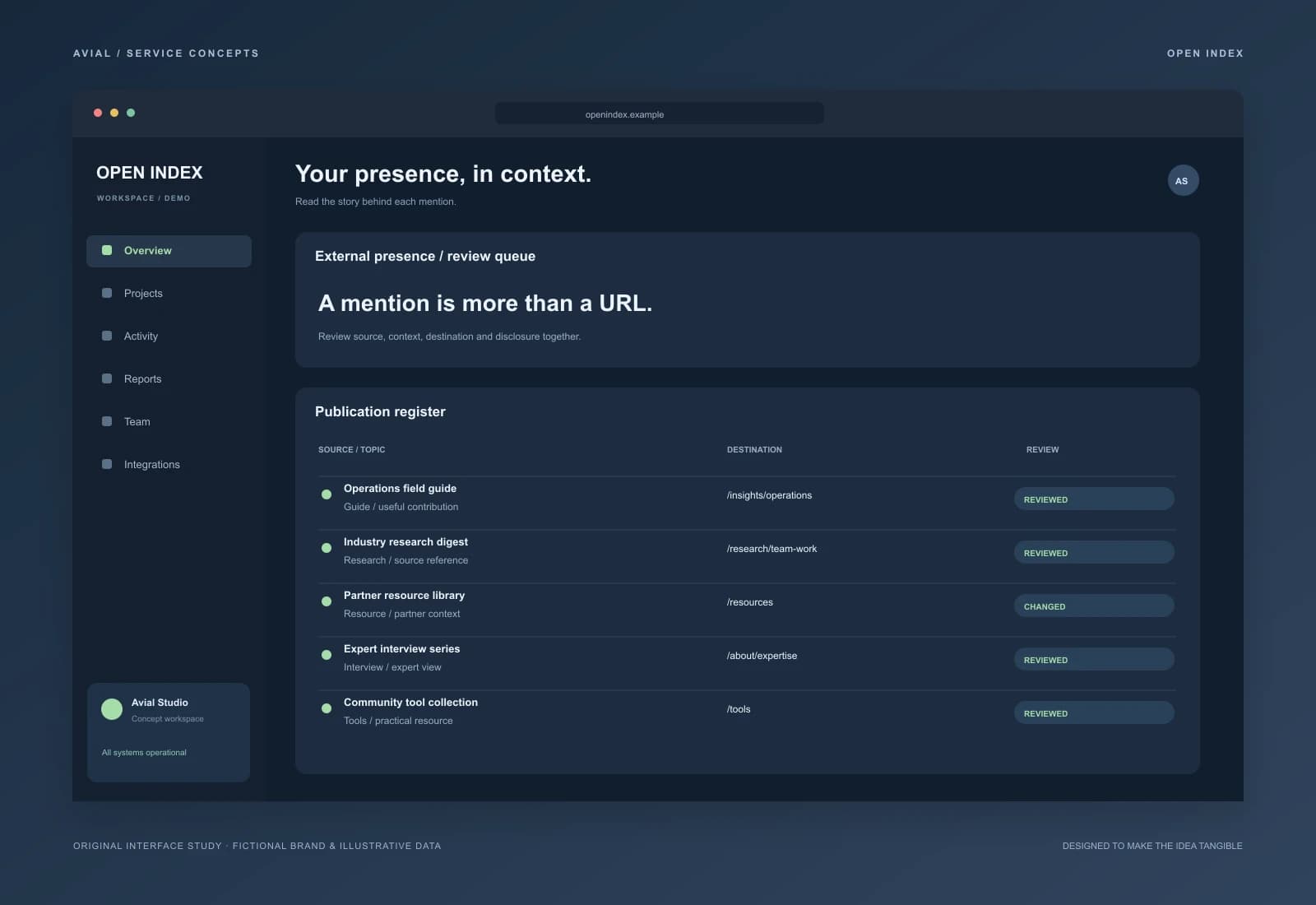Screen dimensions: 1316x905
Task: Click REVIEWED badge for Expert interview series
Action: point(1094,659)
